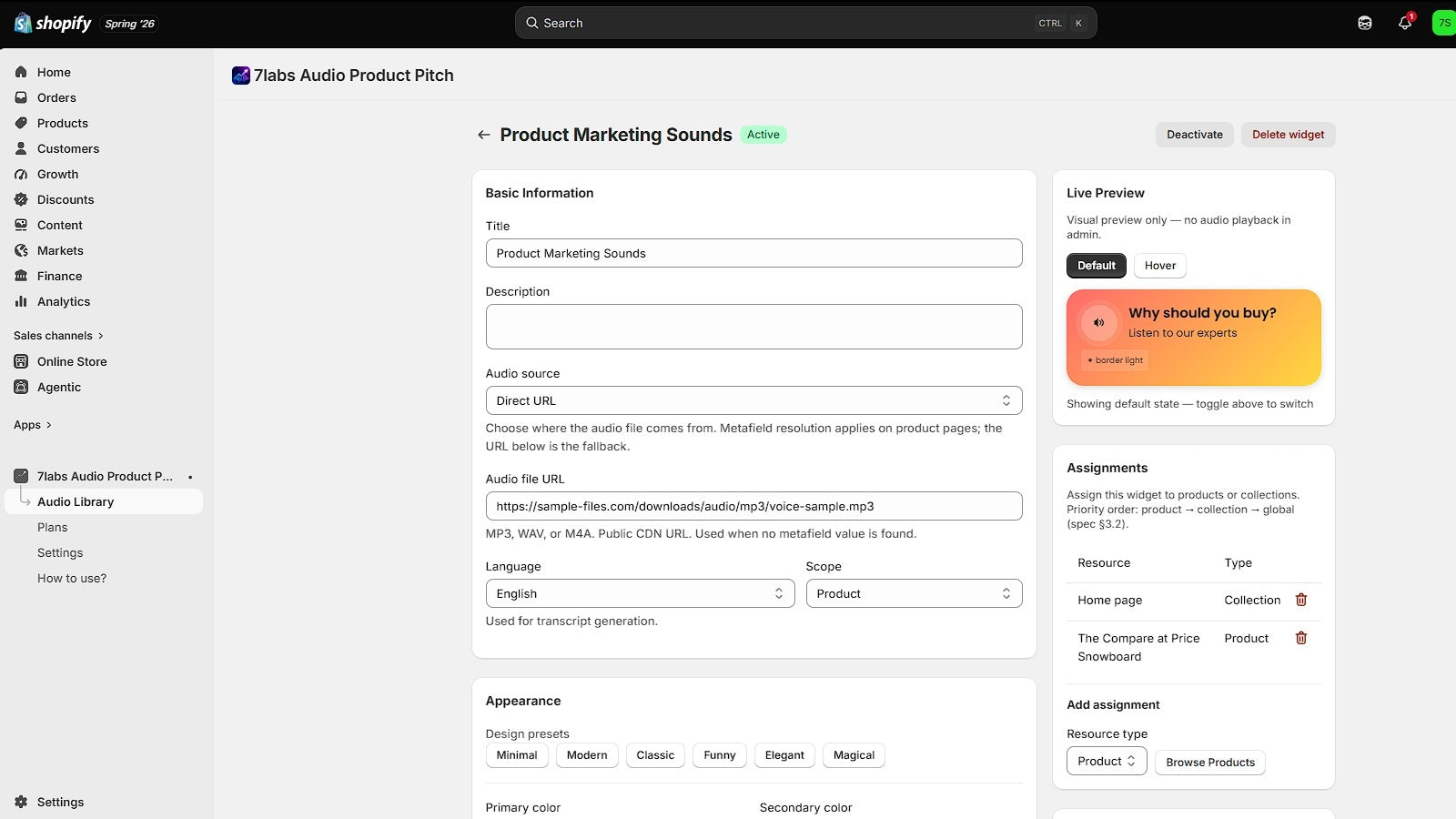This screenshot has height=819, width=1456.
Task: Open the Scope dropdown
Action: pos(914,593)
